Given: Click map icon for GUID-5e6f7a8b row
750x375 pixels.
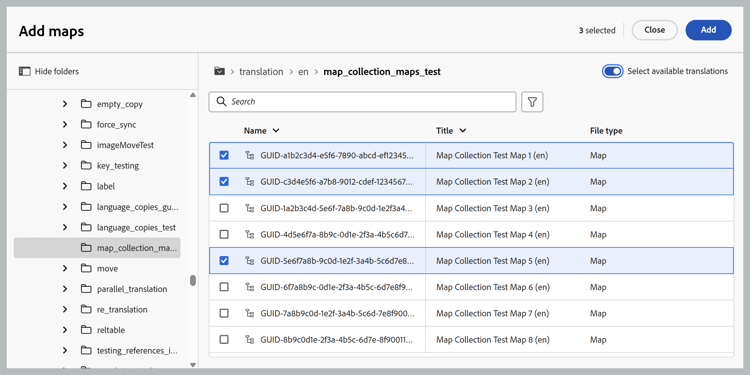Looking at the screenshot, I should [x=249, y=261].
